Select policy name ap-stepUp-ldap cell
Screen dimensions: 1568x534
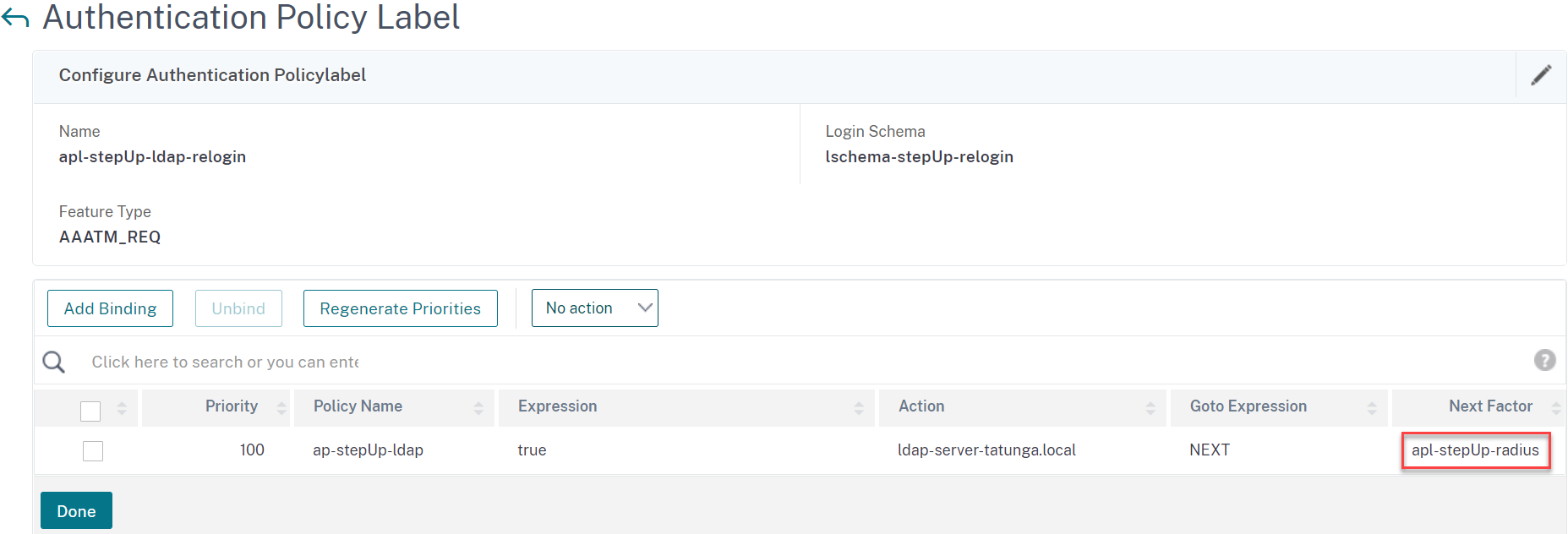[368, 450]
